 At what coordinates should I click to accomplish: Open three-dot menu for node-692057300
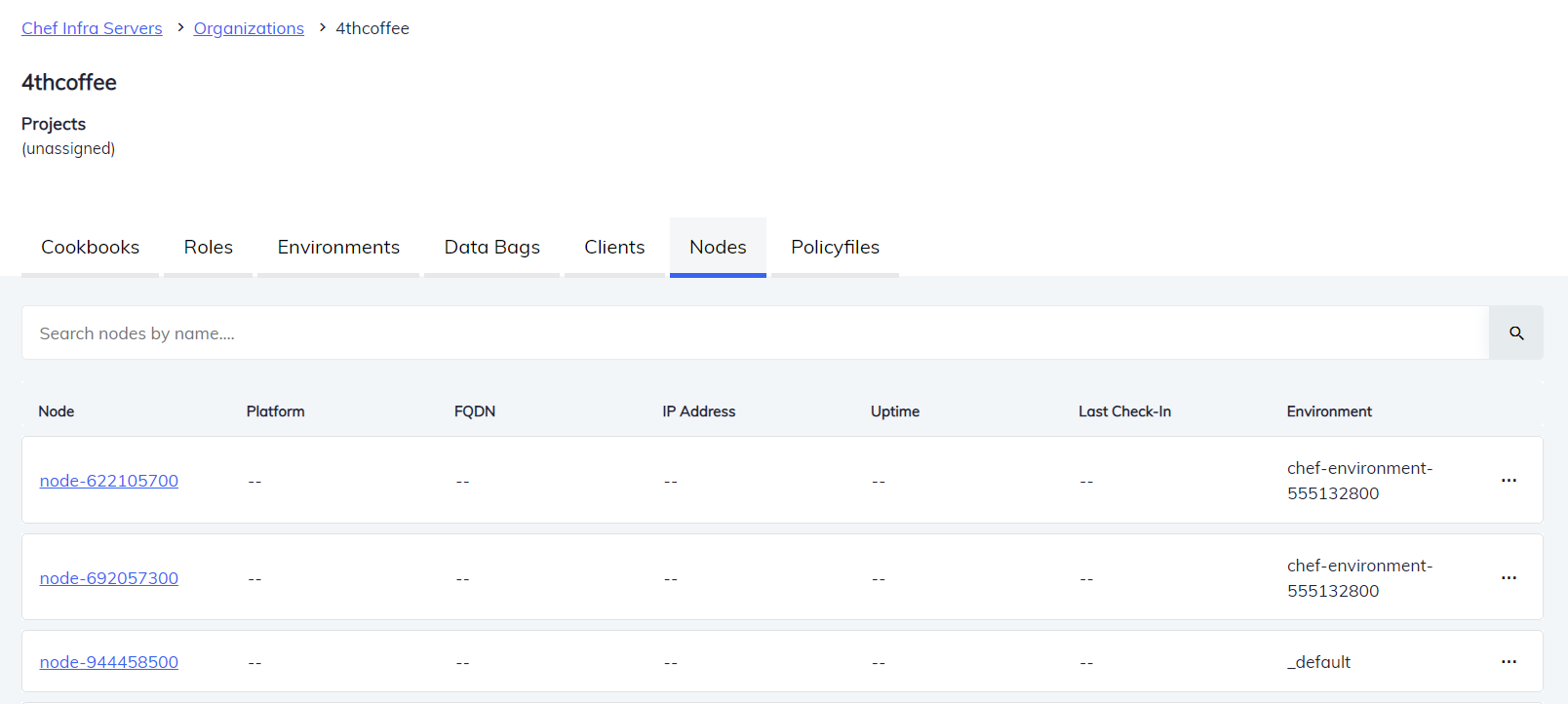click(1509, 578)
